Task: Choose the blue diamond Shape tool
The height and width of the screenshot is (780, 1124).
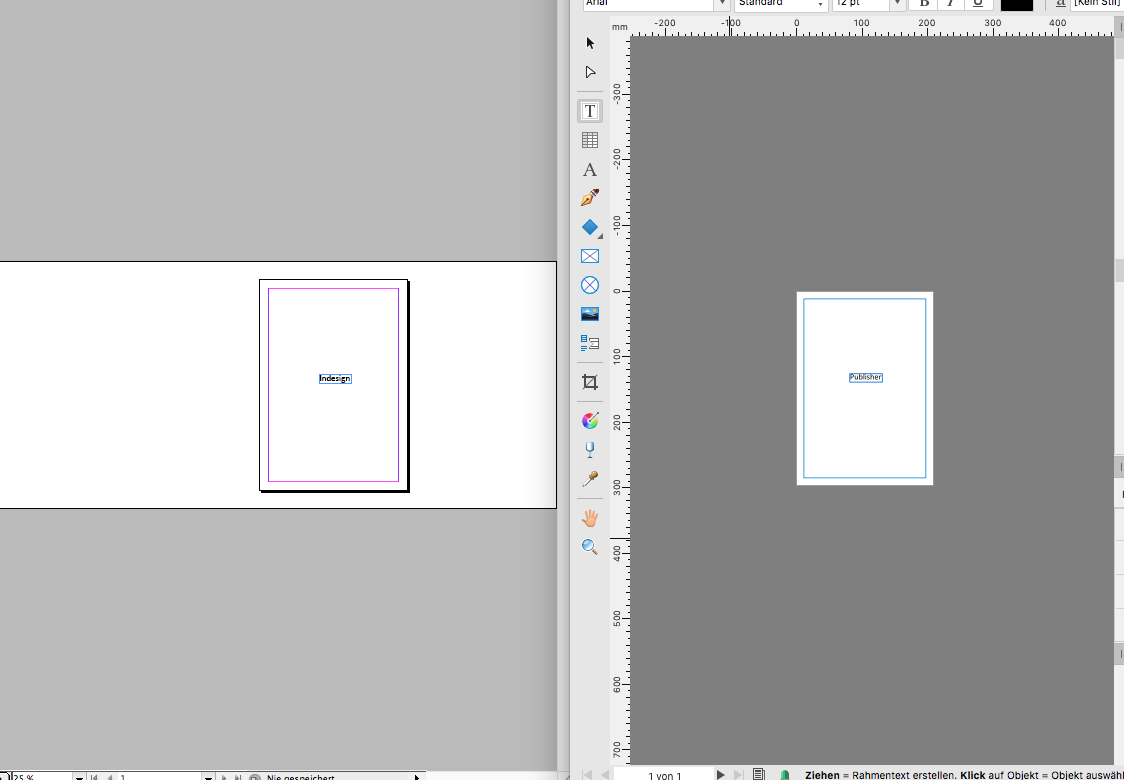Action: [x=590, y=227]
